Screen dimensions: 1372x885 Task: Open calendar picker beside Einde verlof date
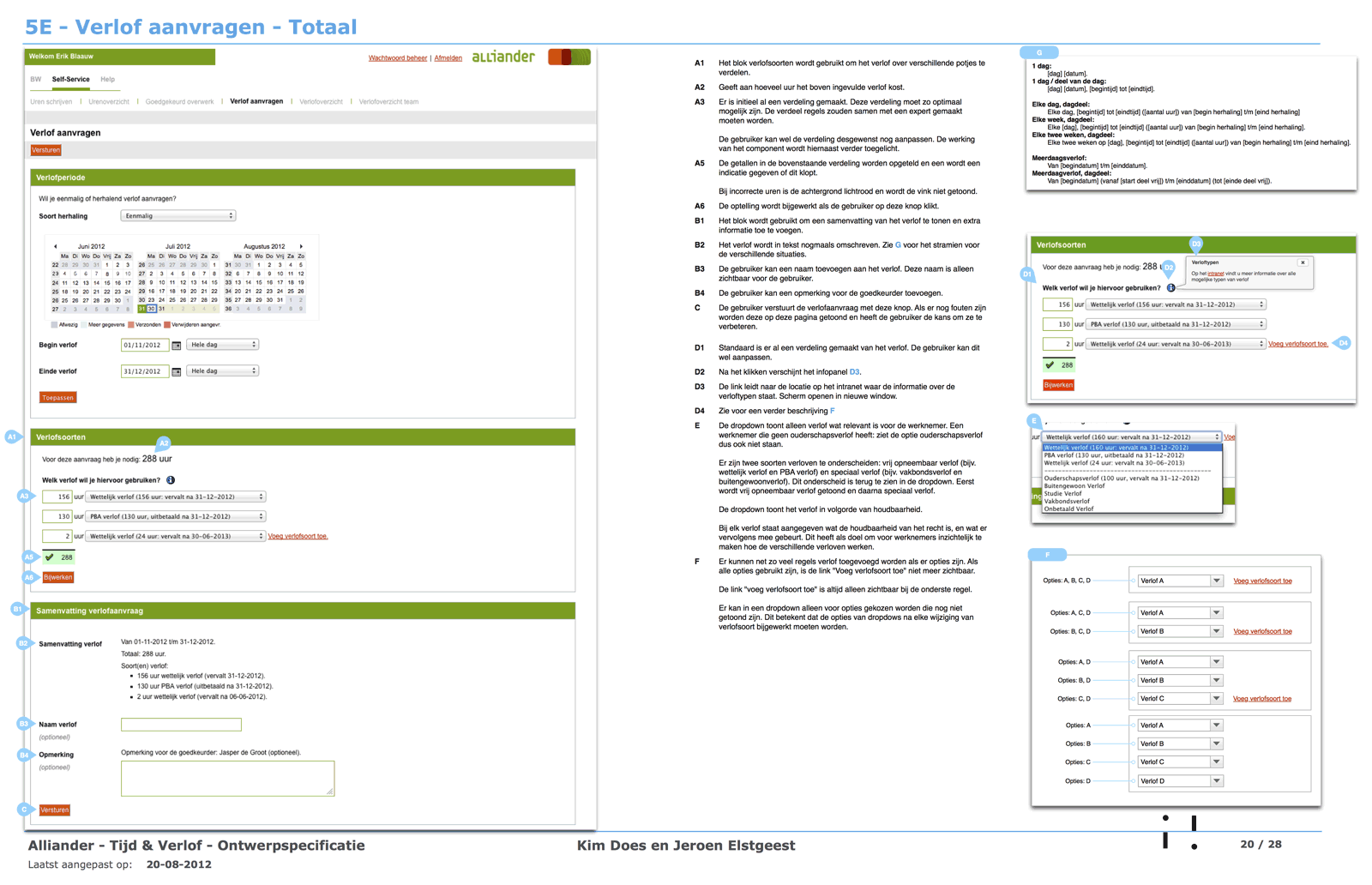pyautogui.click(x=177, y=372)
